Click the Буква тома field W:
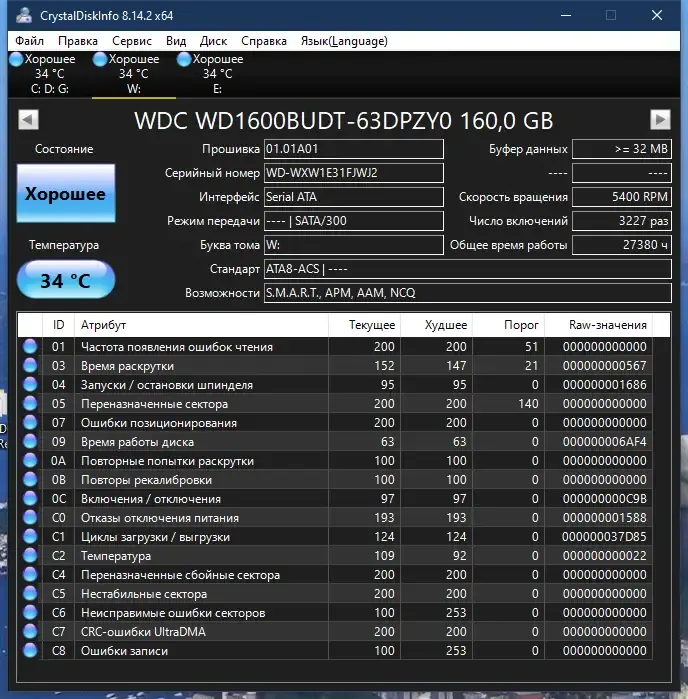The height and width of the screenshot is (699, 688). (354, 245)
